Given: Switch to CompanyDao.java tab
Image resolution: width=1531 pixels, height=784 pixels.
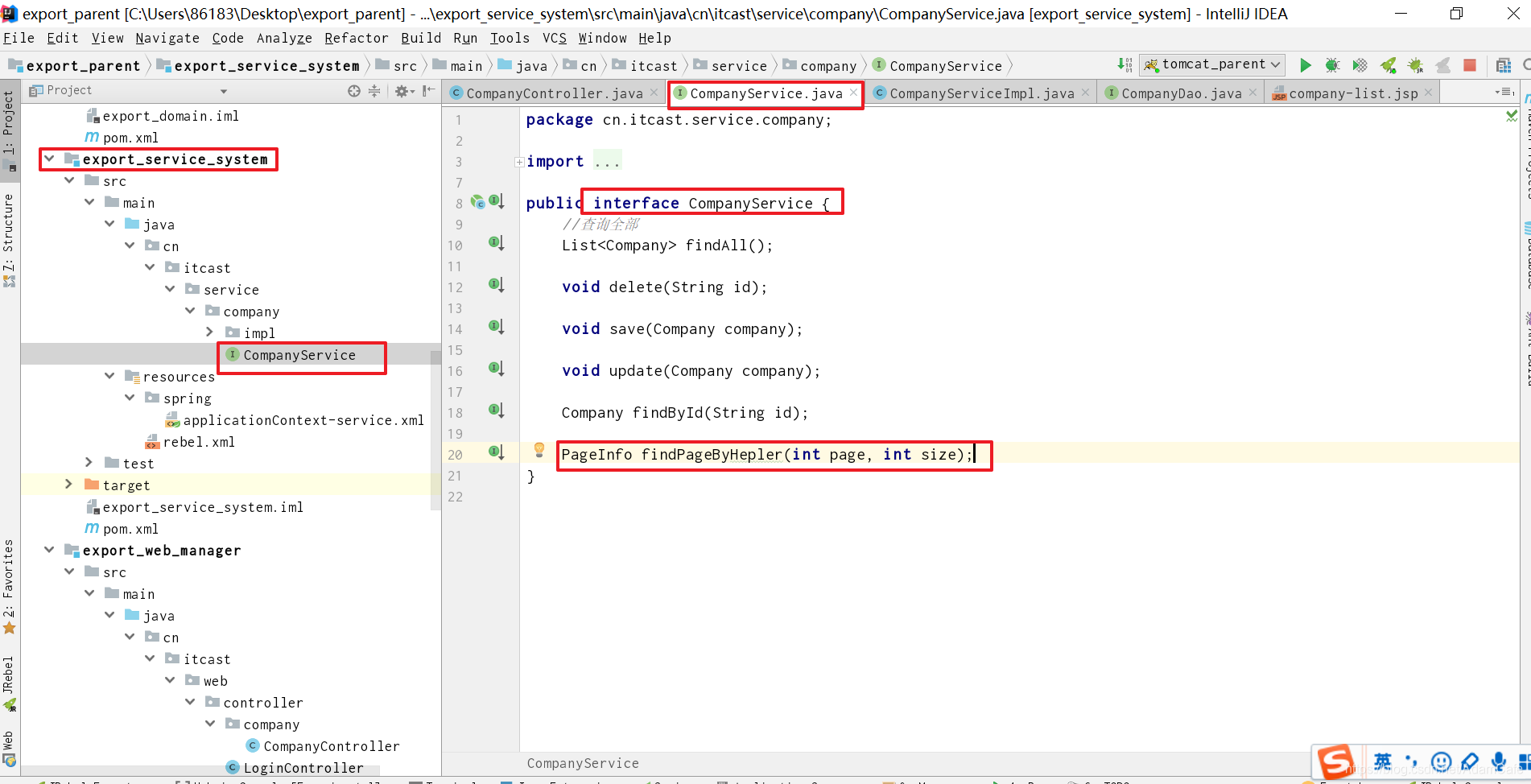Looking at the screenshot, I should coord(1182,93).
